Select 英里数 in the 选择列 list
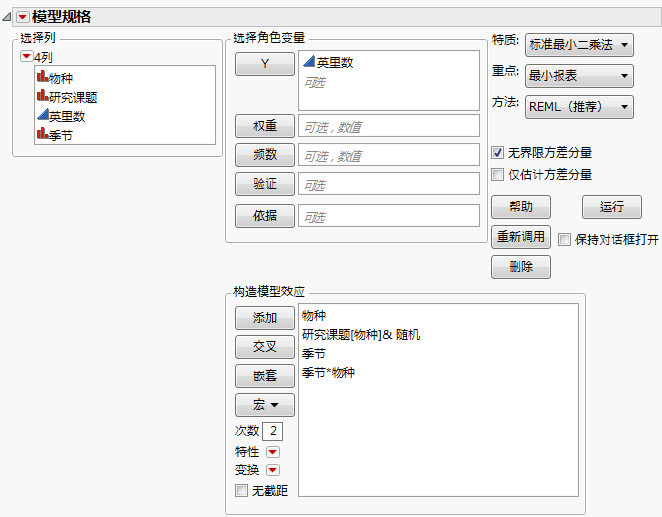This screenshot has width=662, height=517. [x=67, y=116]
